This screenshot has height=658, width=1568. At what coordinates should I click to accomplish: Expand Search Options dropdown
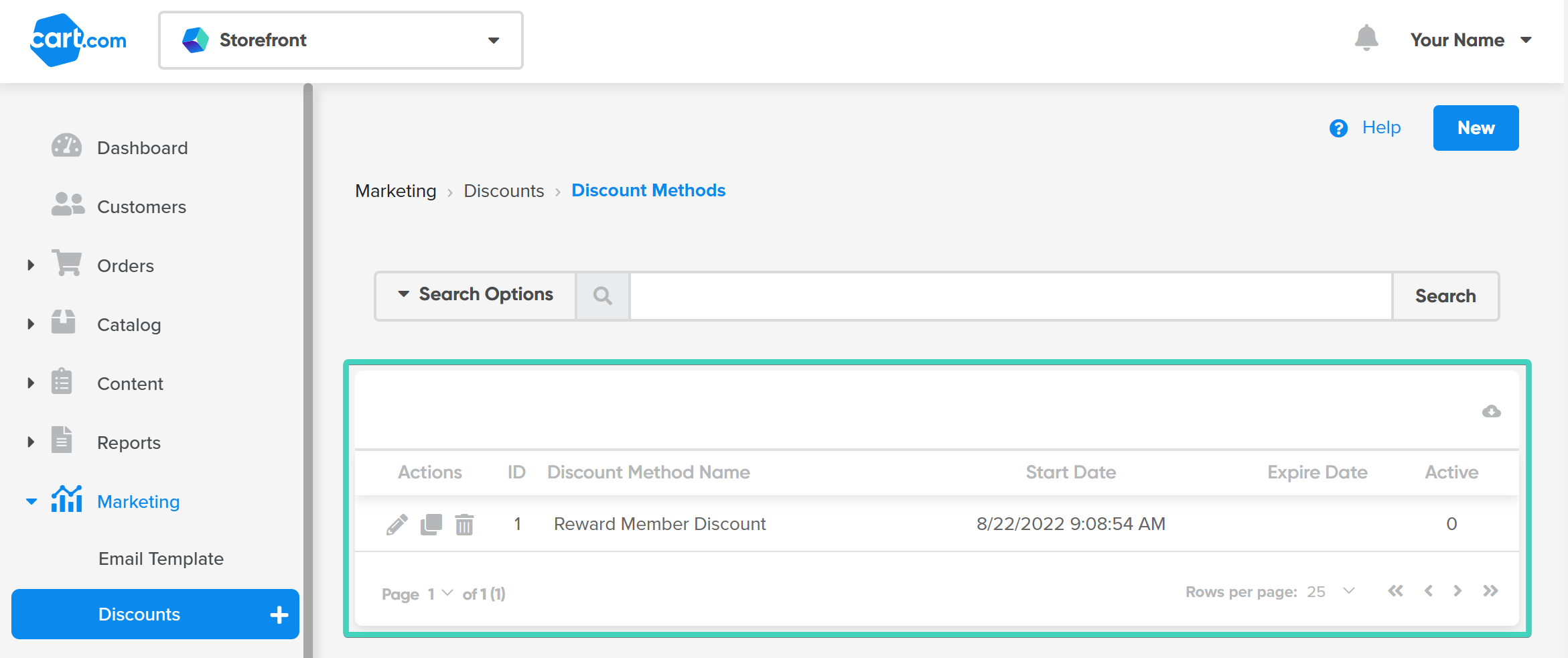pyautogui.click(x=476, y=295)
